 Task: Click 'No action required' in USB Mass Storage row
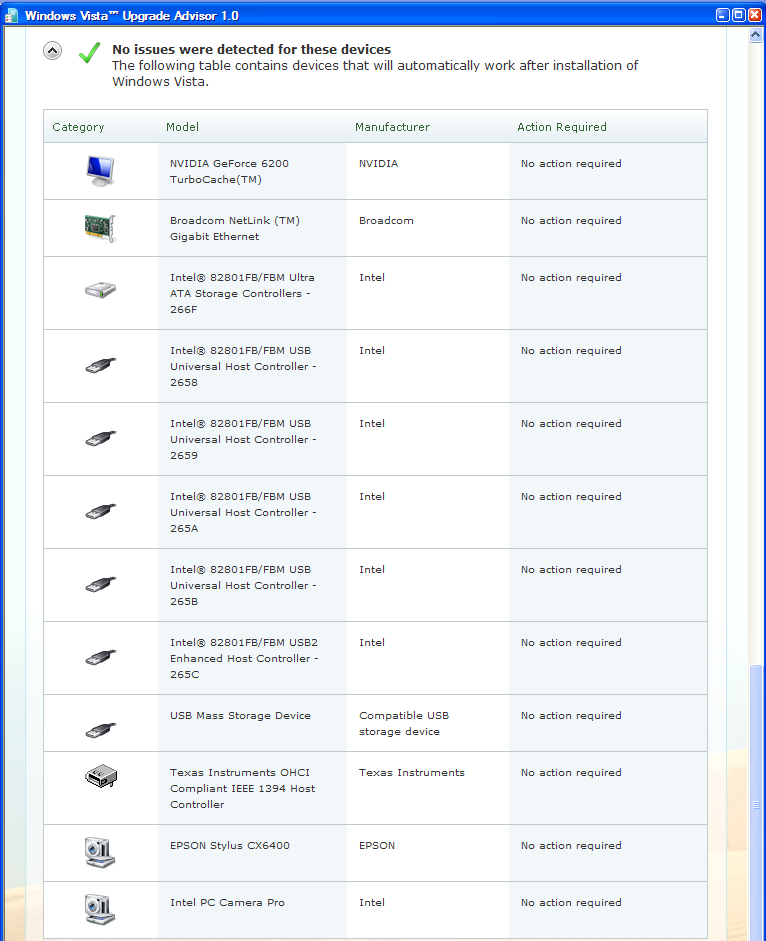tap(571, 715)
